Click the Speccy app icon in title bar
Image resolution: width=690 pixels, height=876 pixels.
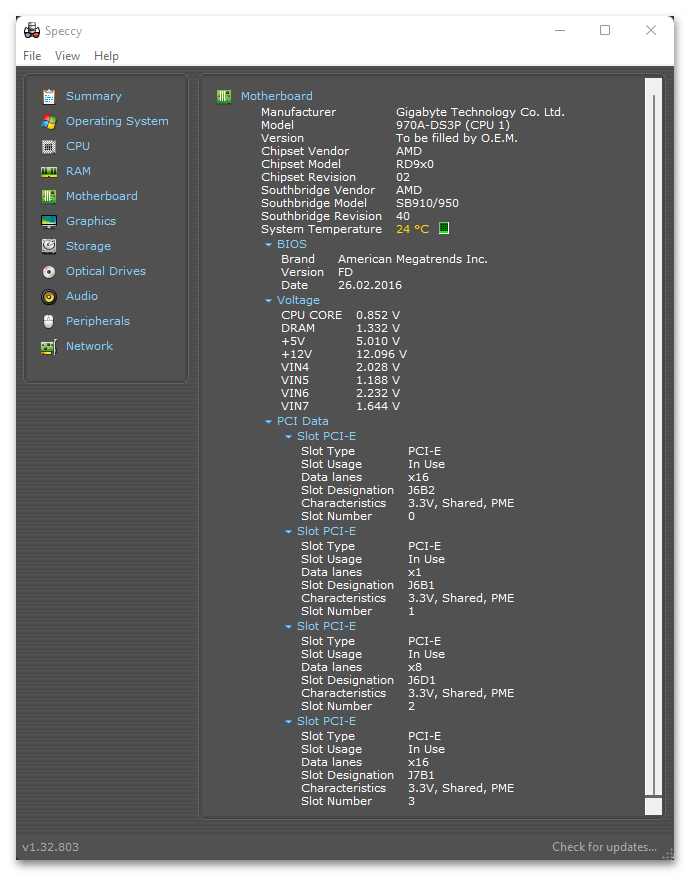coord(32,30)
